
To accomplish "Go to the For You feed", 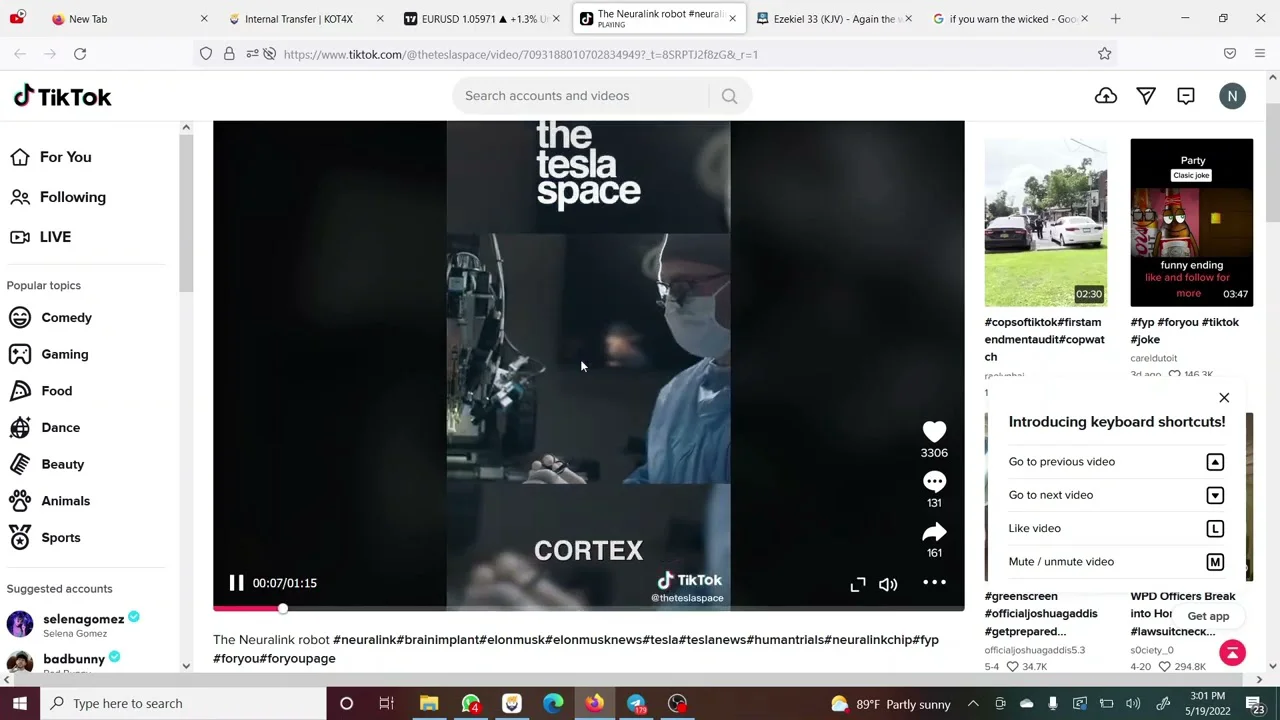I will click(50, 157).
